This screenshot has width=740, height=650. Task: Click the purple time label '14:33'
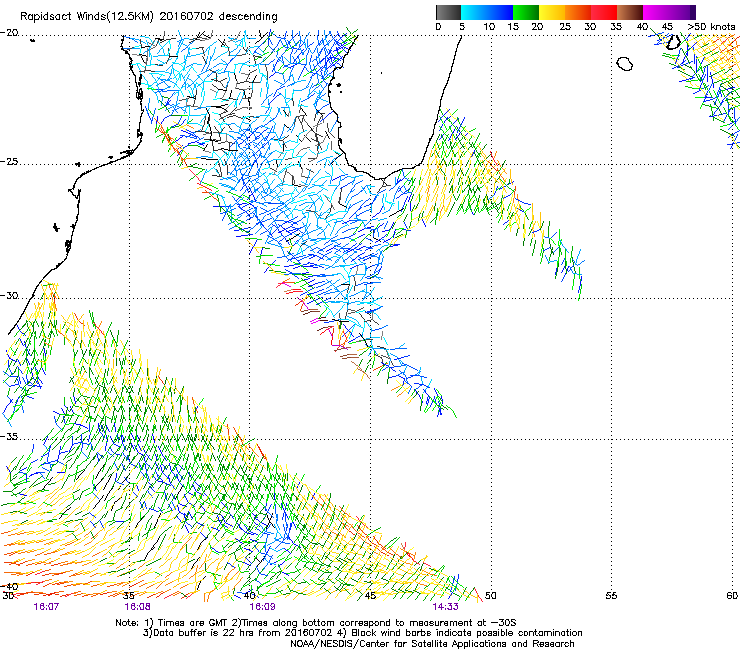(x=446, y=607)
